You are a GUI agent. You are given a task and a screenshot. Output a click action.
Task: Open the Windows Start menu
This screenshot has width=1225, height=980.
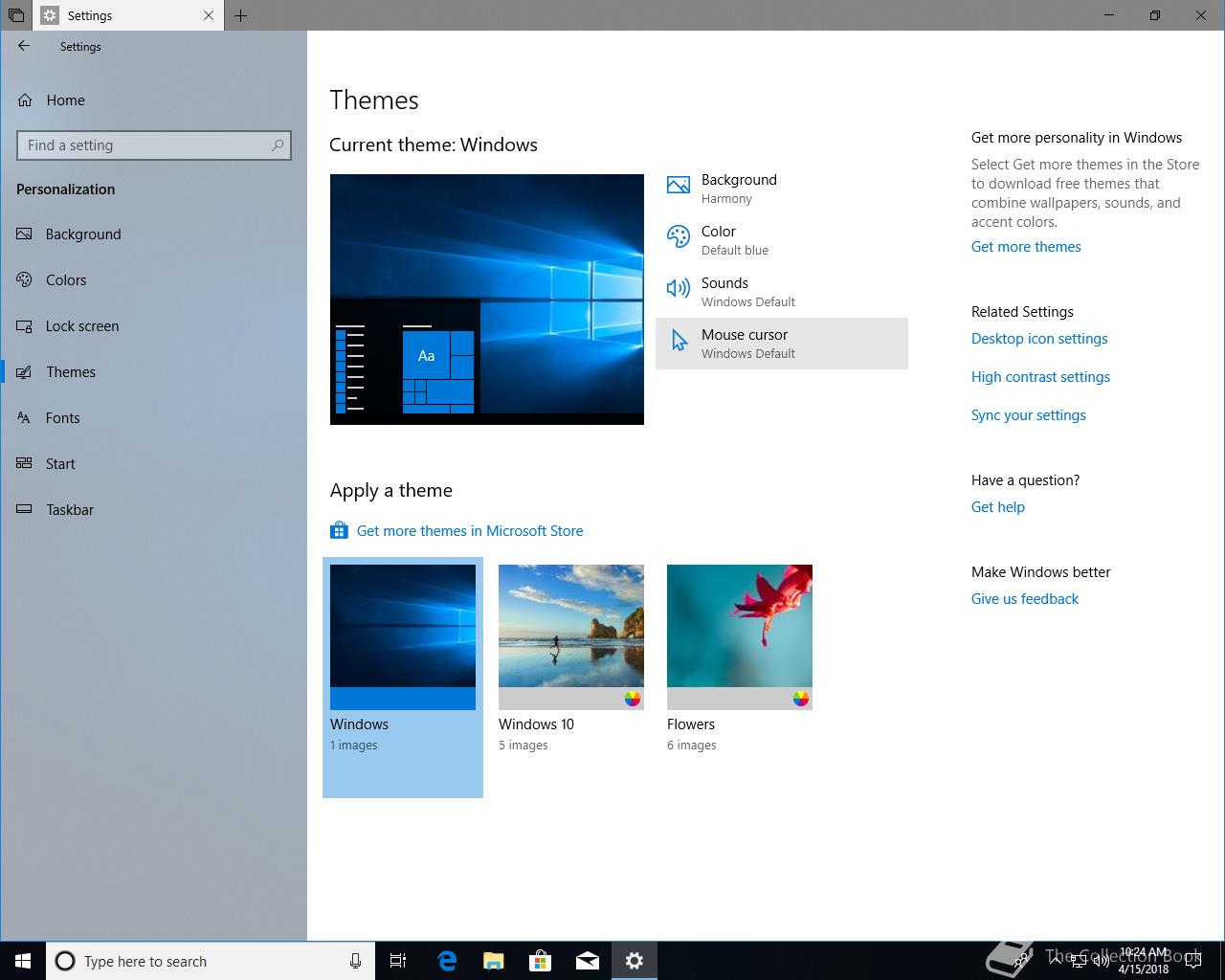click(23, 961)
